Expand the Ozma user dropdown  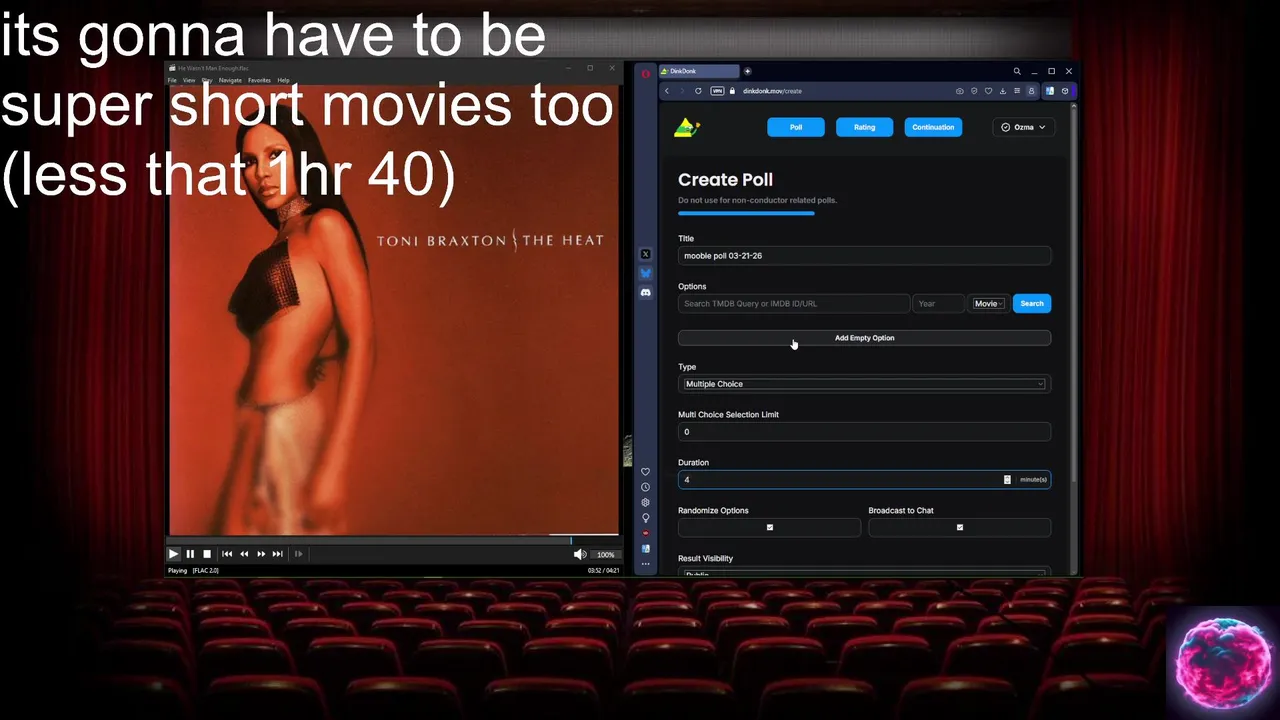[1023, 127]
